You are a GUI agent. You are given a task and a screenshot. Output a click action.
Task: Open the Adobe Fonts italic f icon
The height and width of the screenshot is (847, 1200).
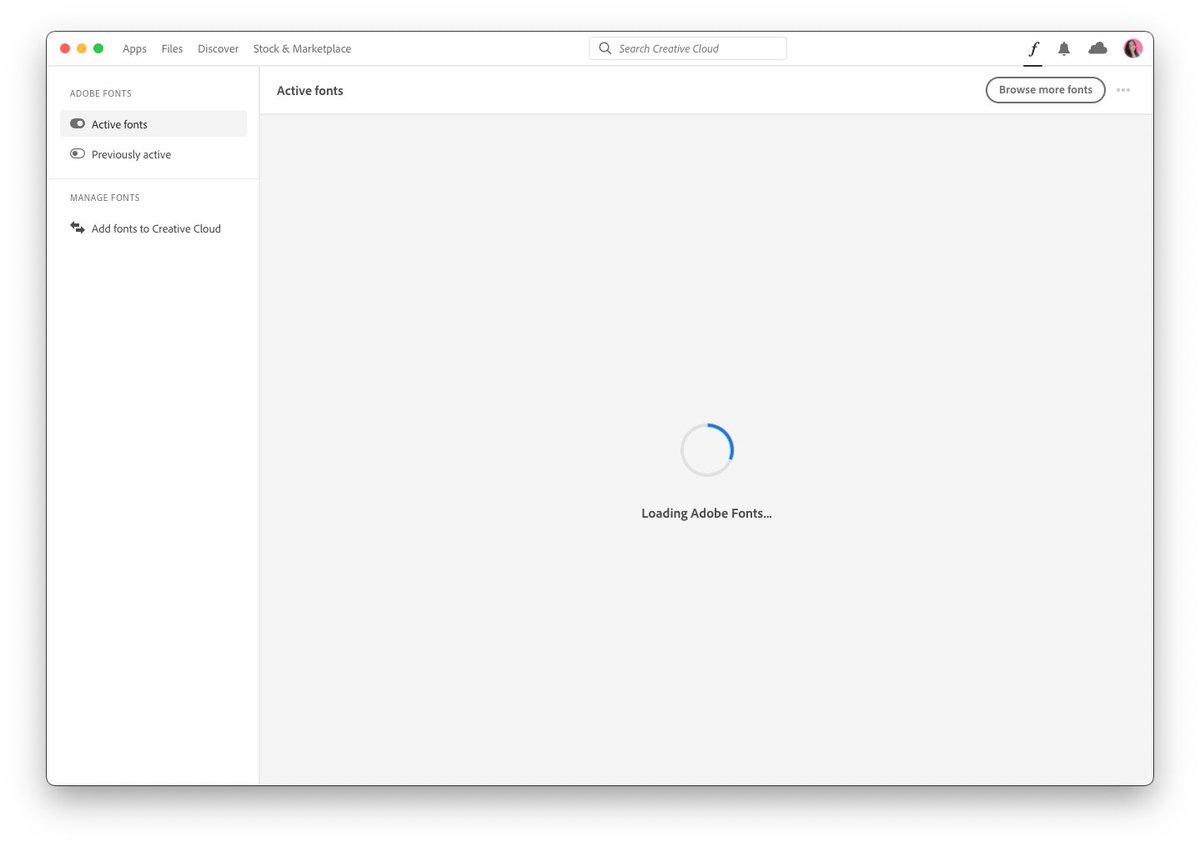(1033, 48)
